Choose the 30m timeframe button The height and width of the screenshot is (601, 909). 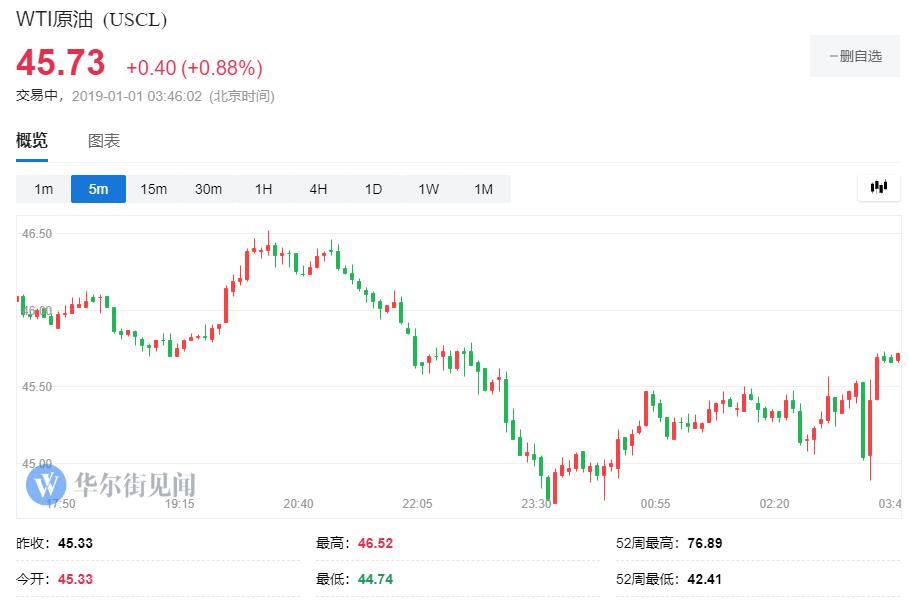[208, 189]
